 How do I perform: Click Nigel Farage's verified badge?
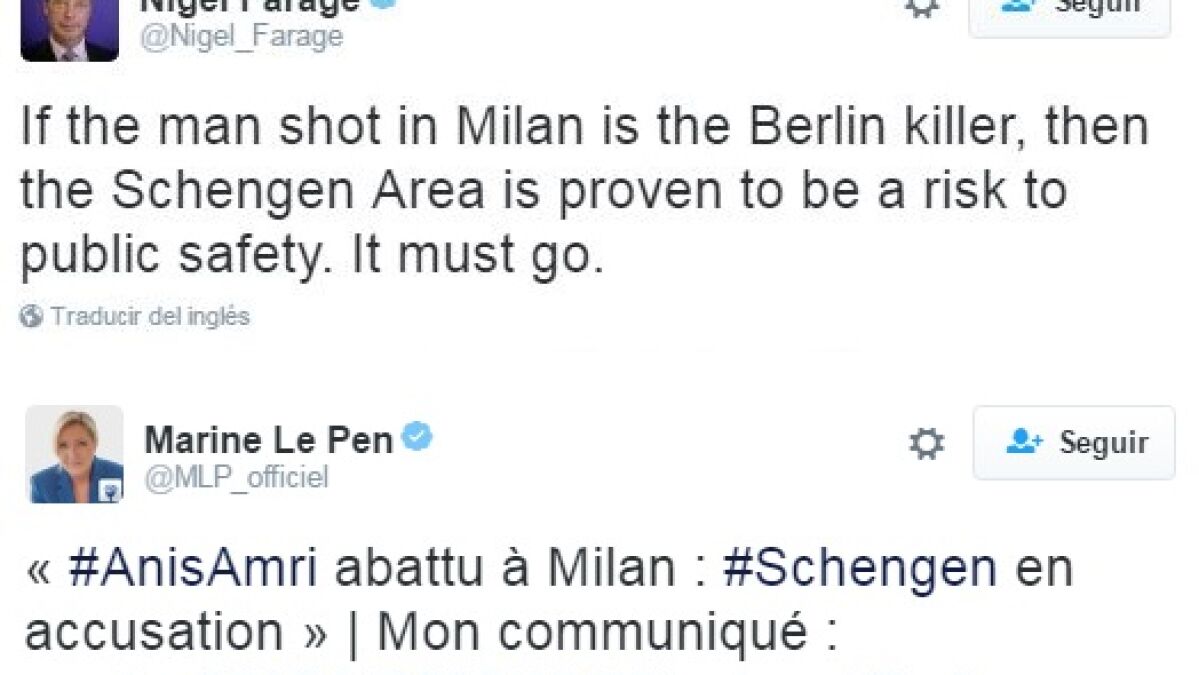(383, 4)
